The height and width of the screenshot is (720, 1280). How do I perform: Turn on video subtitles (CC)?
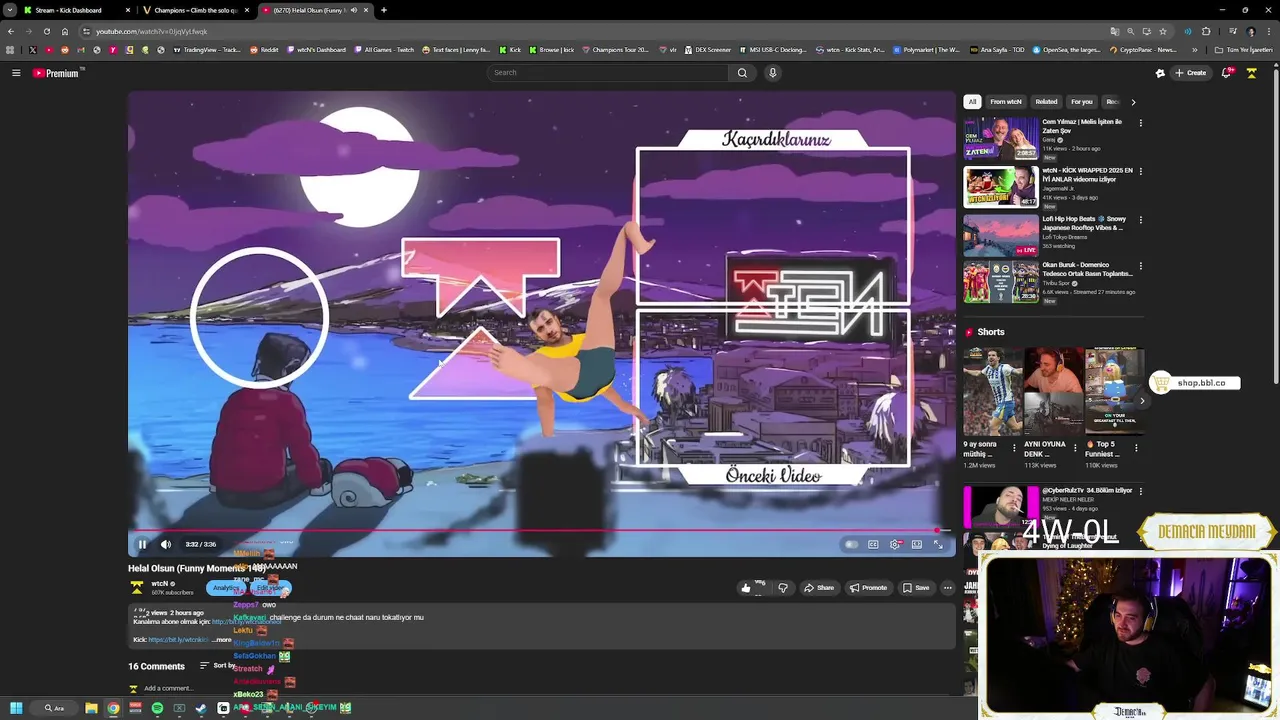coord(873,544)
